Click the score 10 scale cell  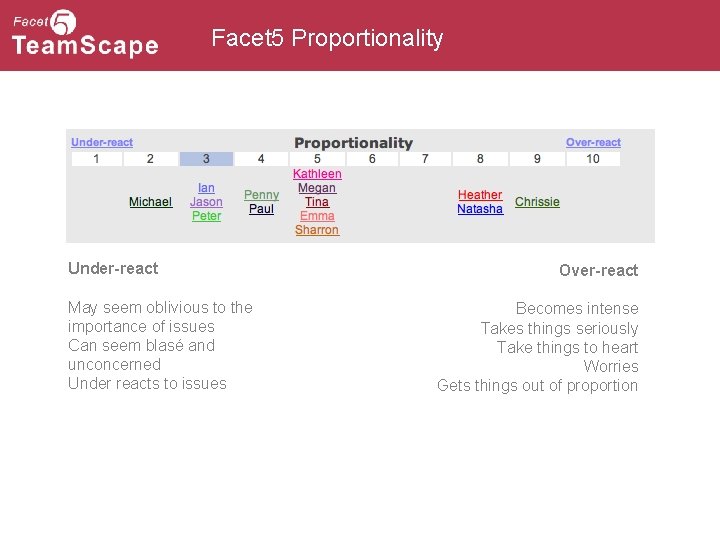[593, 159]
